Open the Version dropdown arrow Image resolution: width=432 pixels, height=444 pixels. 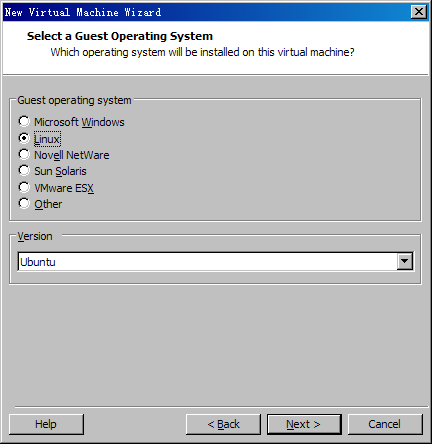[405, 261]
